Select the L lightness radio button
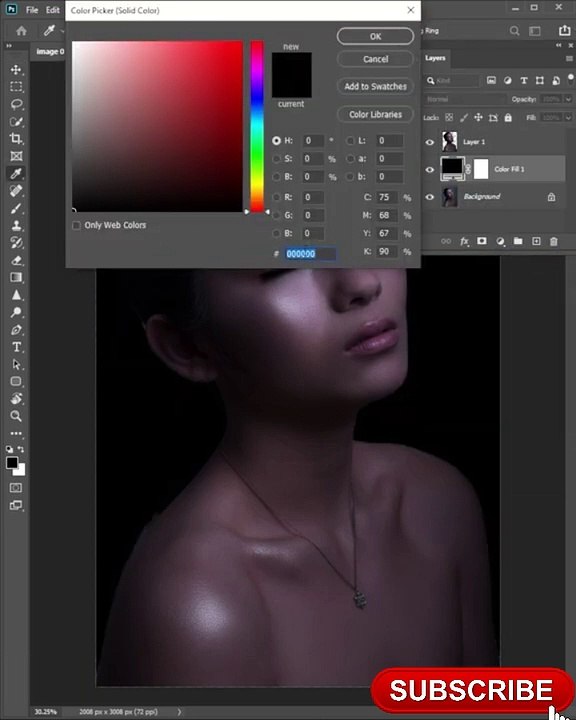 tap(350, 141)
